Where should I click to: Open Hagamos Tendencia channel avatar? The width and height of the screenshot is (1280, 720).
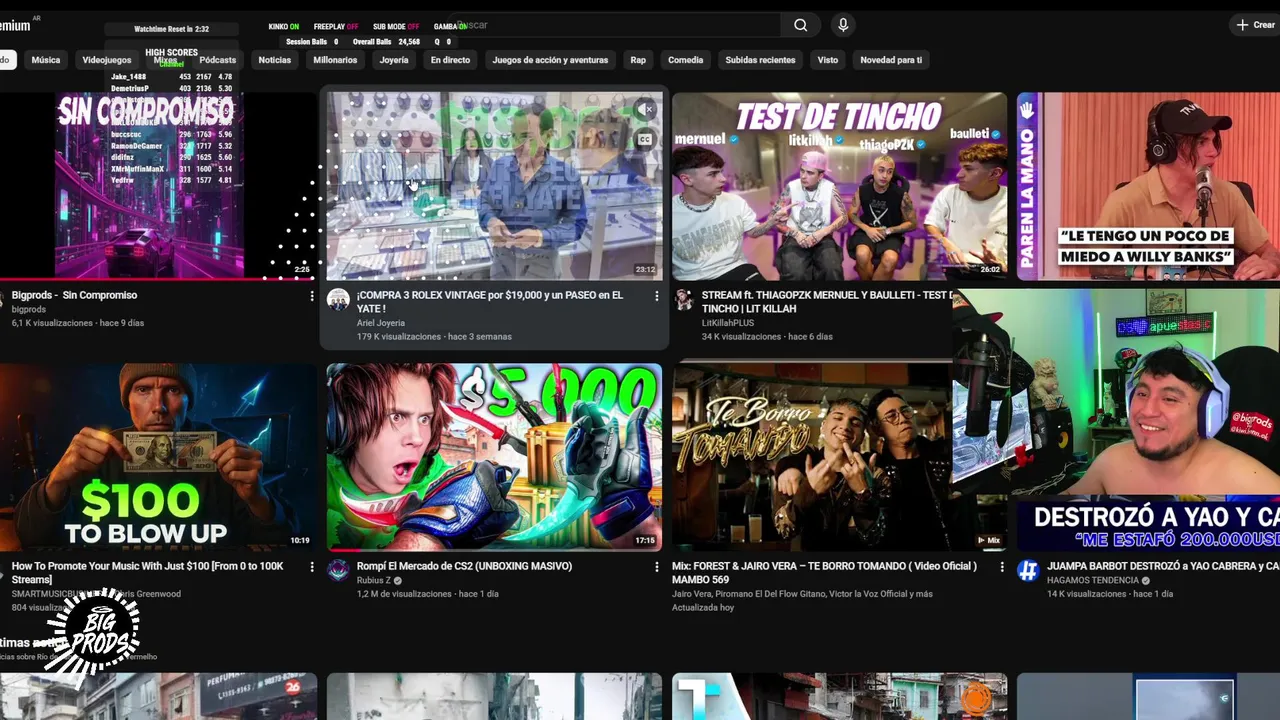coord(1028,571)
